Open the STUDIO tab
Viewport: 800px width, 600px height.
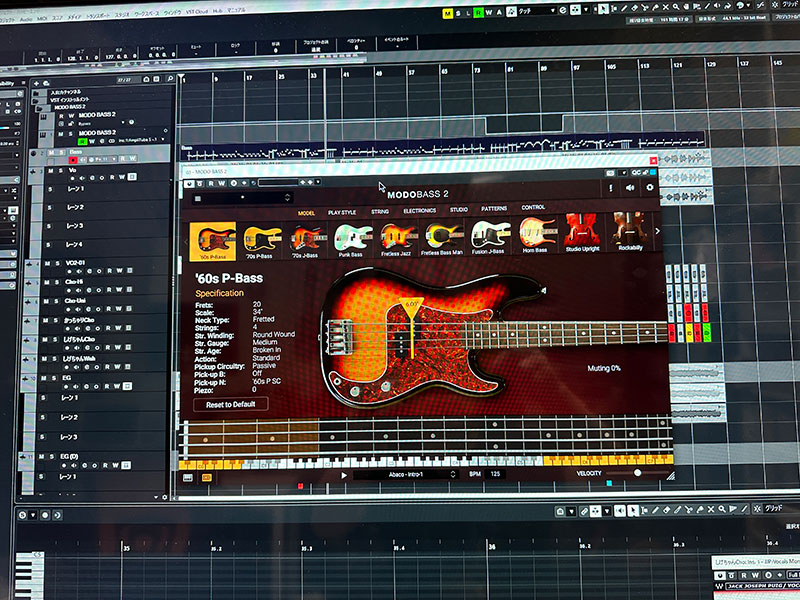click(459, 210)
